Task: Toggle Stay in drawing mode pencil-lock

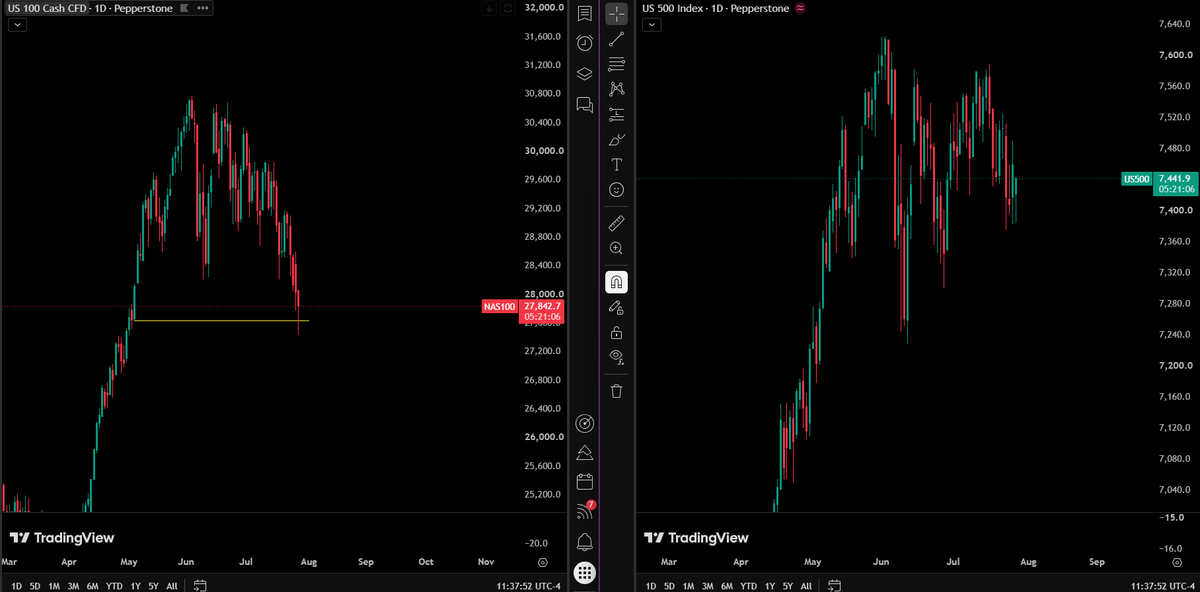Action: (617, 307)
